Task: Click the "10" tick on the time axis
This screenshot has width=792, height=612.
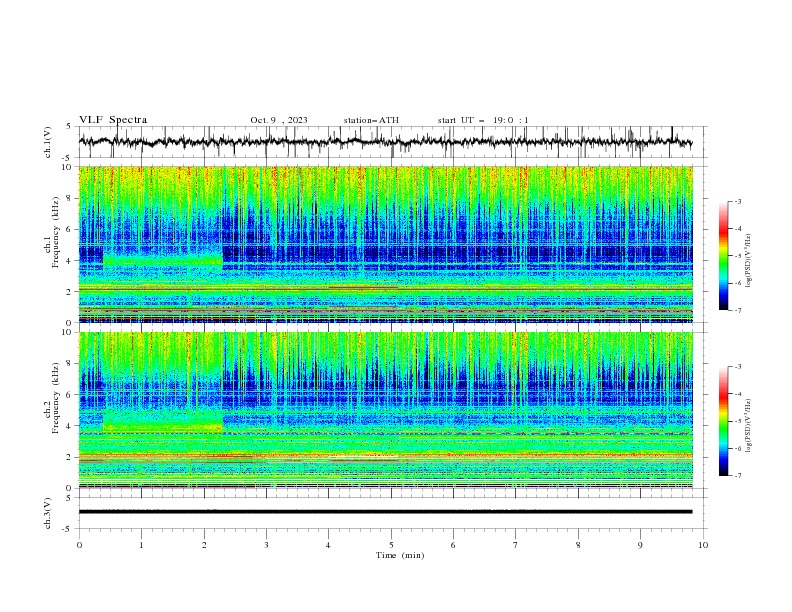Action: click(x=703, y=545)
